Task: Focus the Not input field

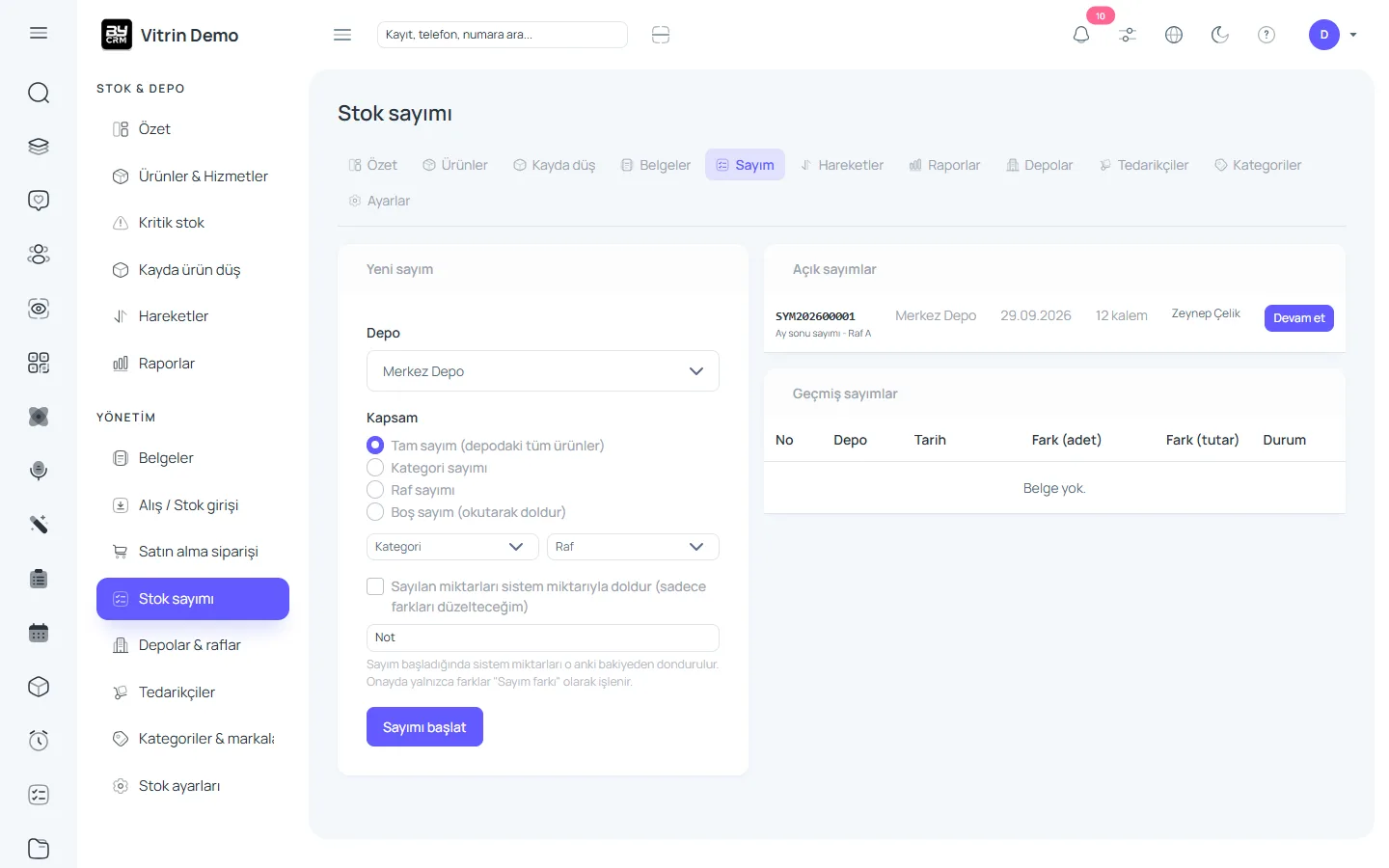Action: (x=543, y=637)
